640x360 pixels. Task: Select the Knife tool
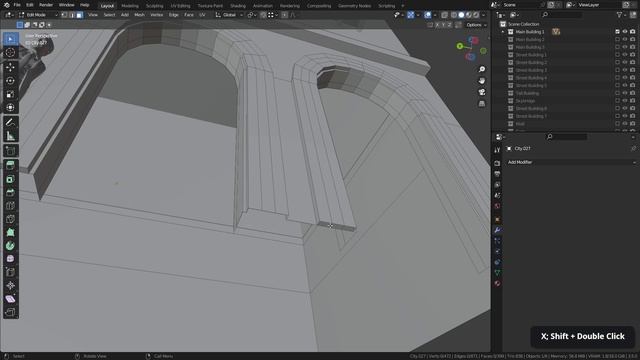(11, 219)
